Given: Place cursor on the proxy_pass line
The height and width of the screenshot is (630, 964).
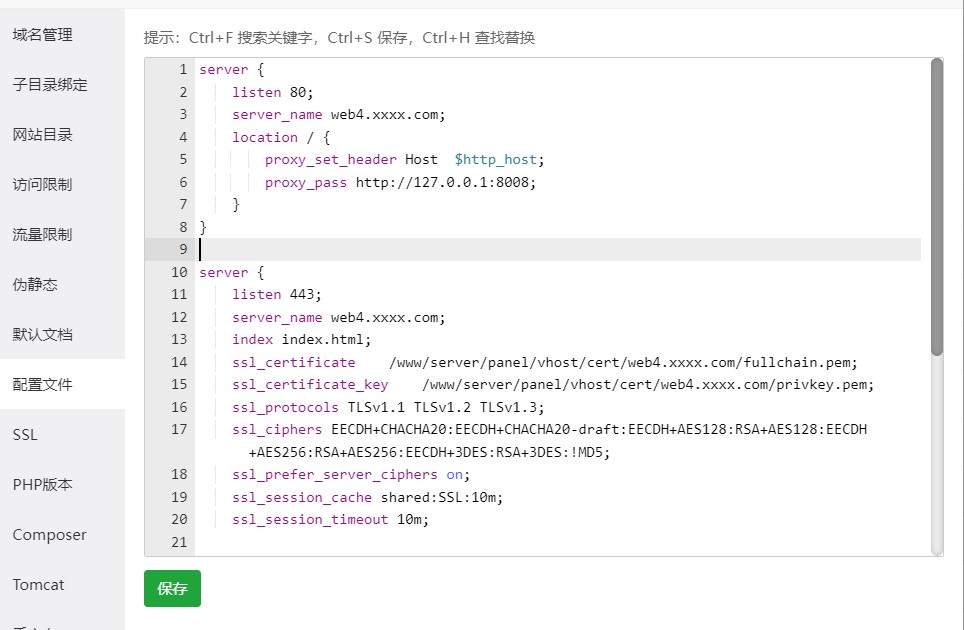Looking at the screenshot, I should point(400,182).
